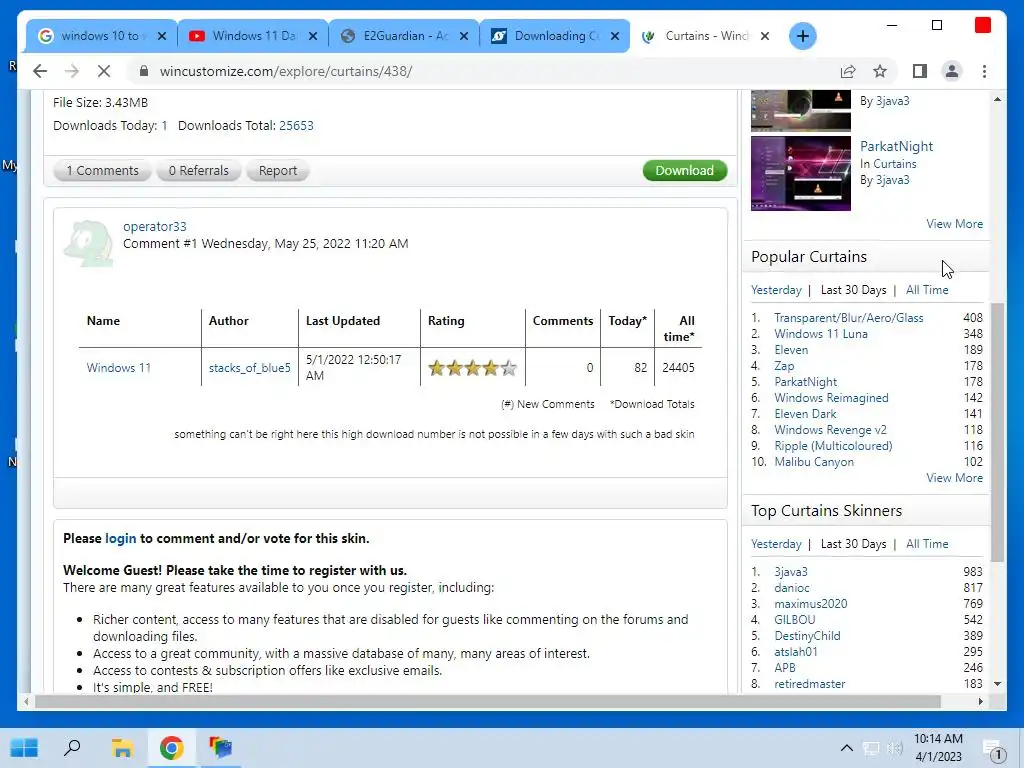Open Windows 11 Luna curtain
Image resolution: width=1024 pixels, height=768 pixels.
tap(820, 334)
